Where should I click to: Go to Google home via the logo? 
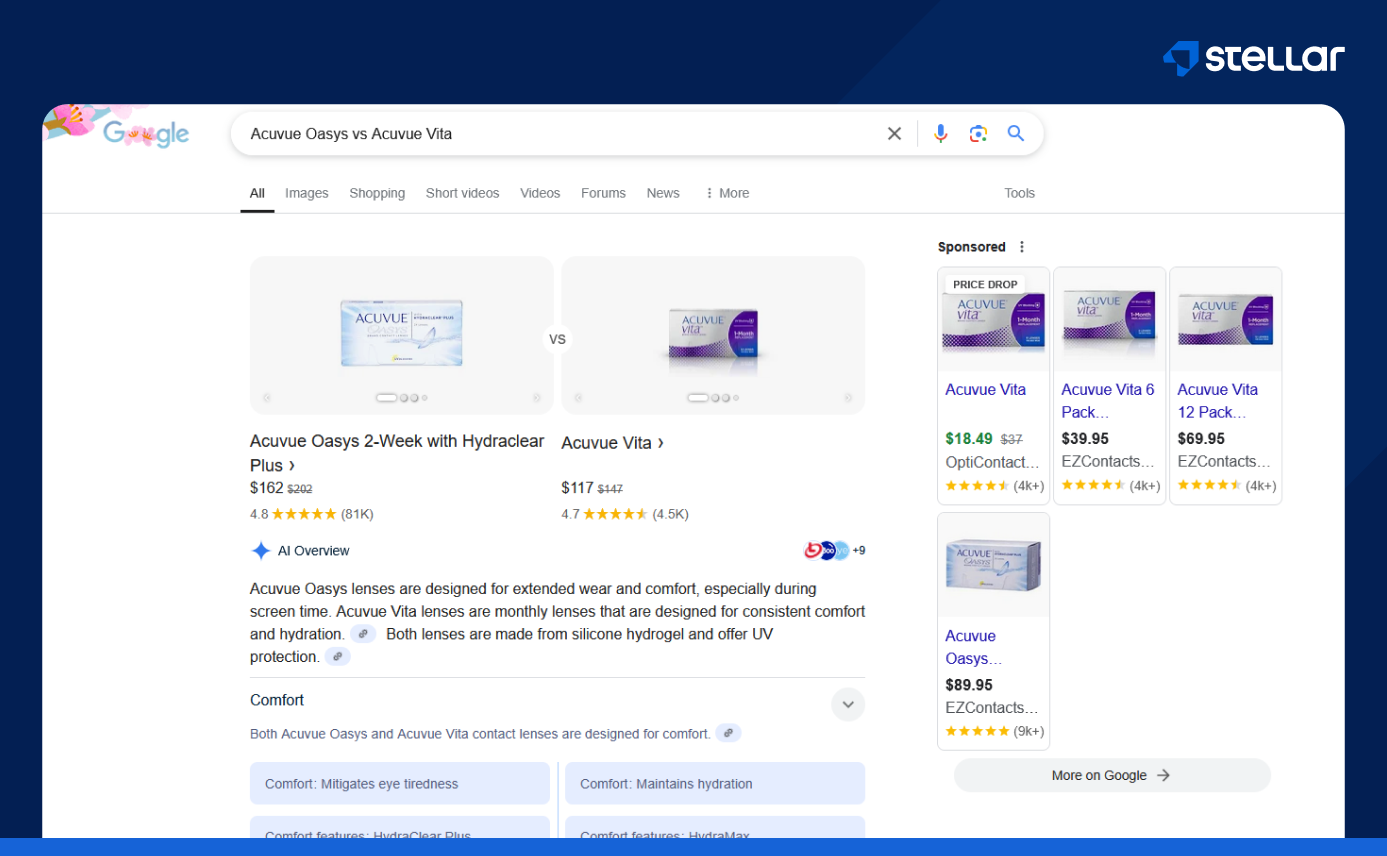(146, 133)
